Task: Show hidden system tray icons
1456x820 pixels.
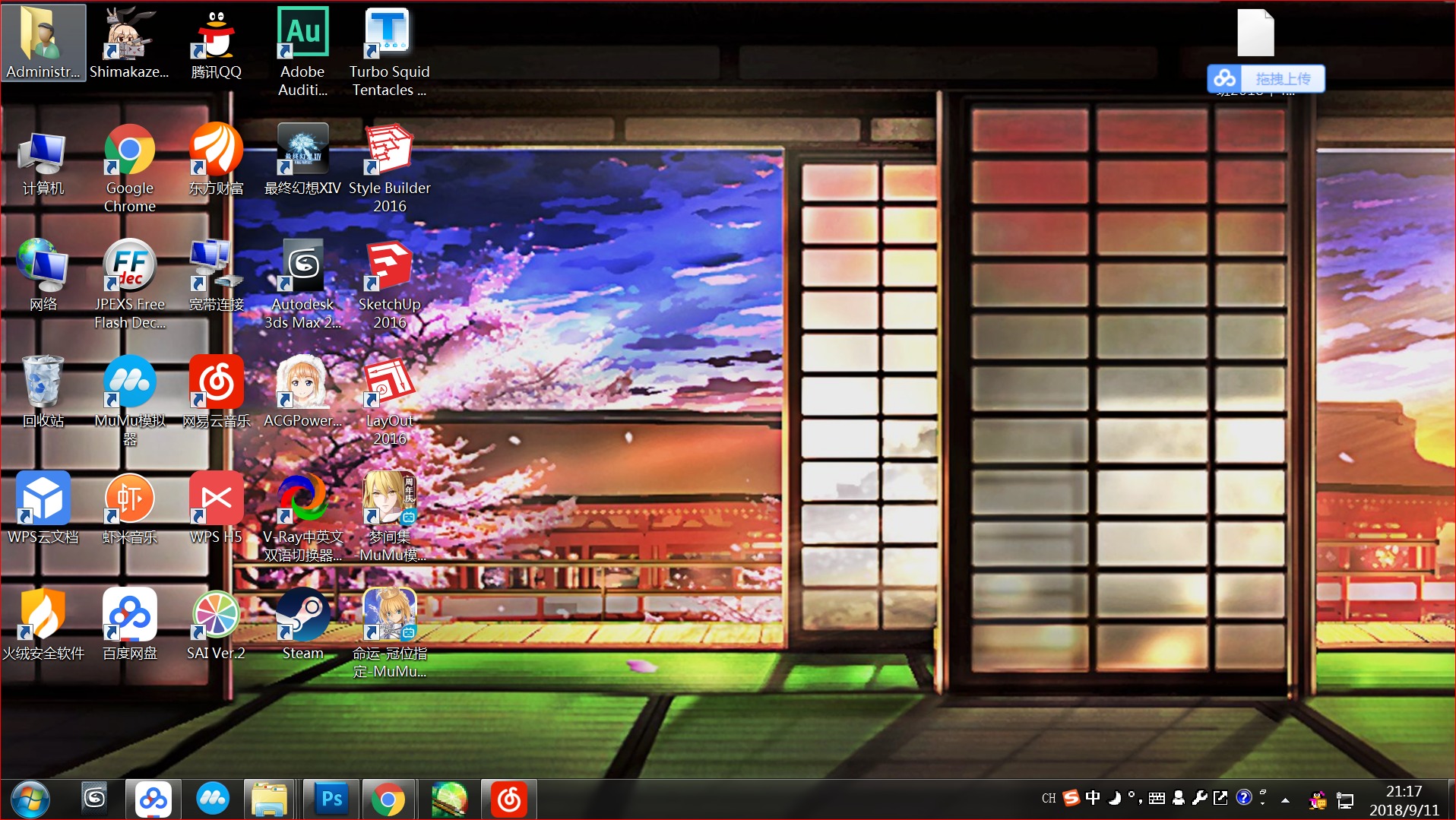Action: click(1286, 799)
